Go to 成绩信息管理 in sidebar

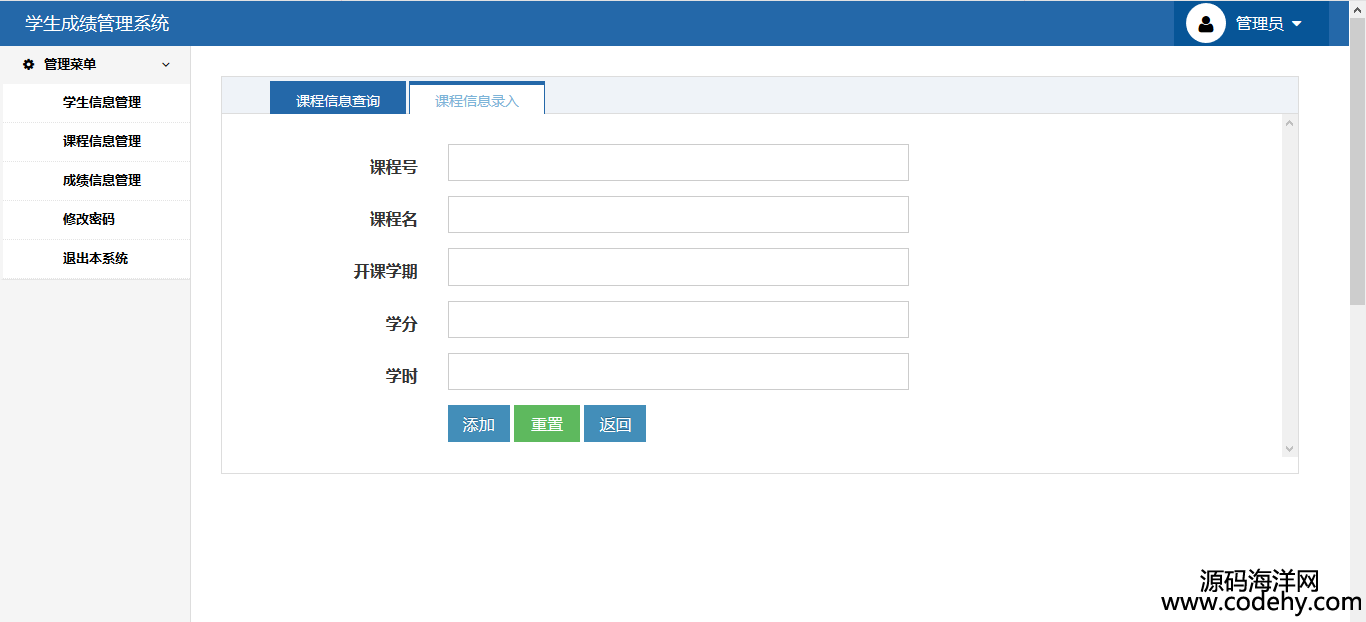click(x=101, y=180)
